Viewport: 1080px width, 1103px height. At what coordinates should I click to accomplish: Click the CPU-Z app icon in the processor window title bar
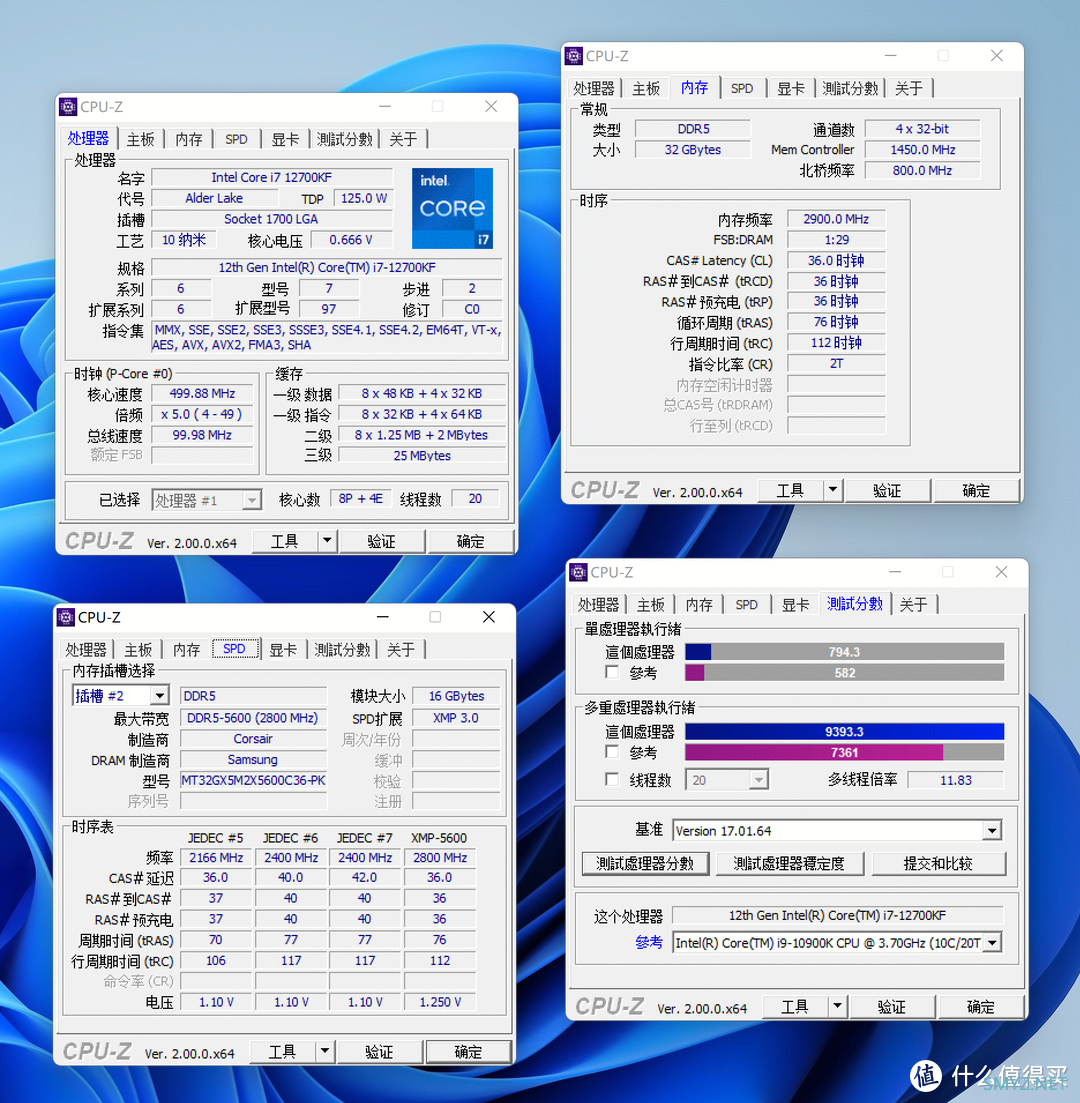tap(68, 107)
